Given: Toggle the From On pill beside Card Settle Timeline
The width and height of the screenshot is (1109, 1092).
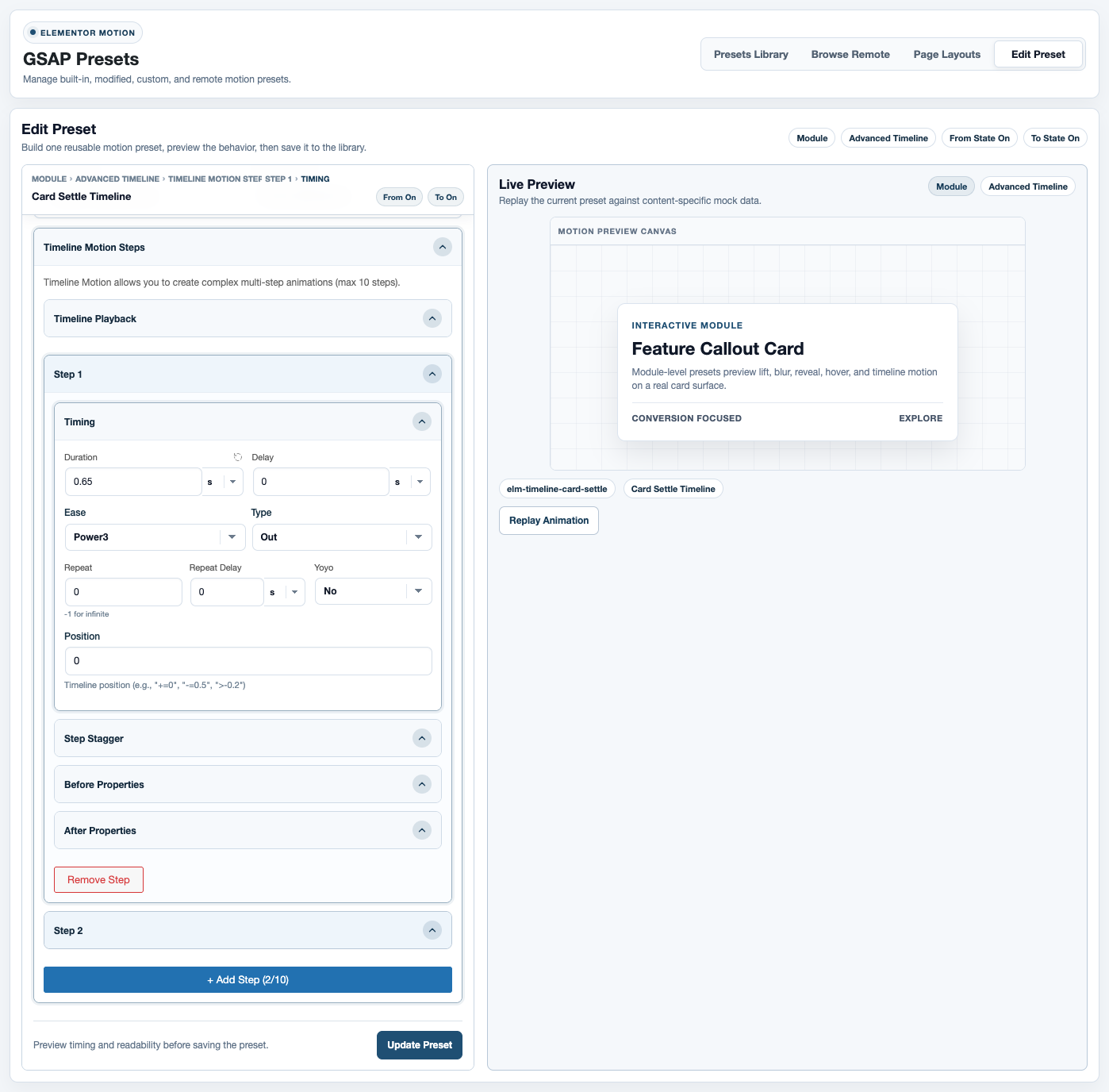Looking at the screenshot, I should 399,198.
